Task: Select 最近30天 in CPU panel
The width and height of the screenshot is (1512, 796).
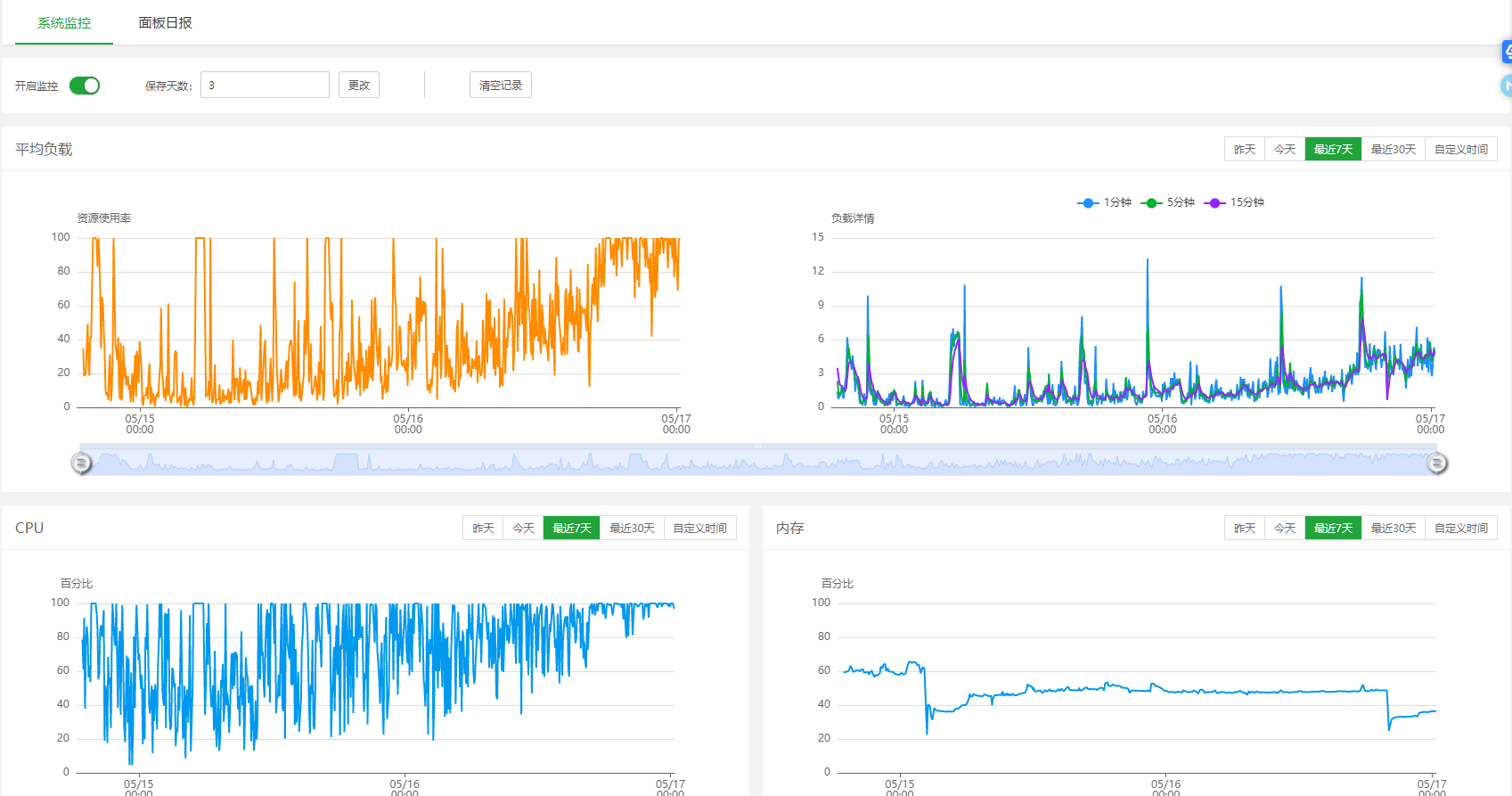Action: click(632, 528)
